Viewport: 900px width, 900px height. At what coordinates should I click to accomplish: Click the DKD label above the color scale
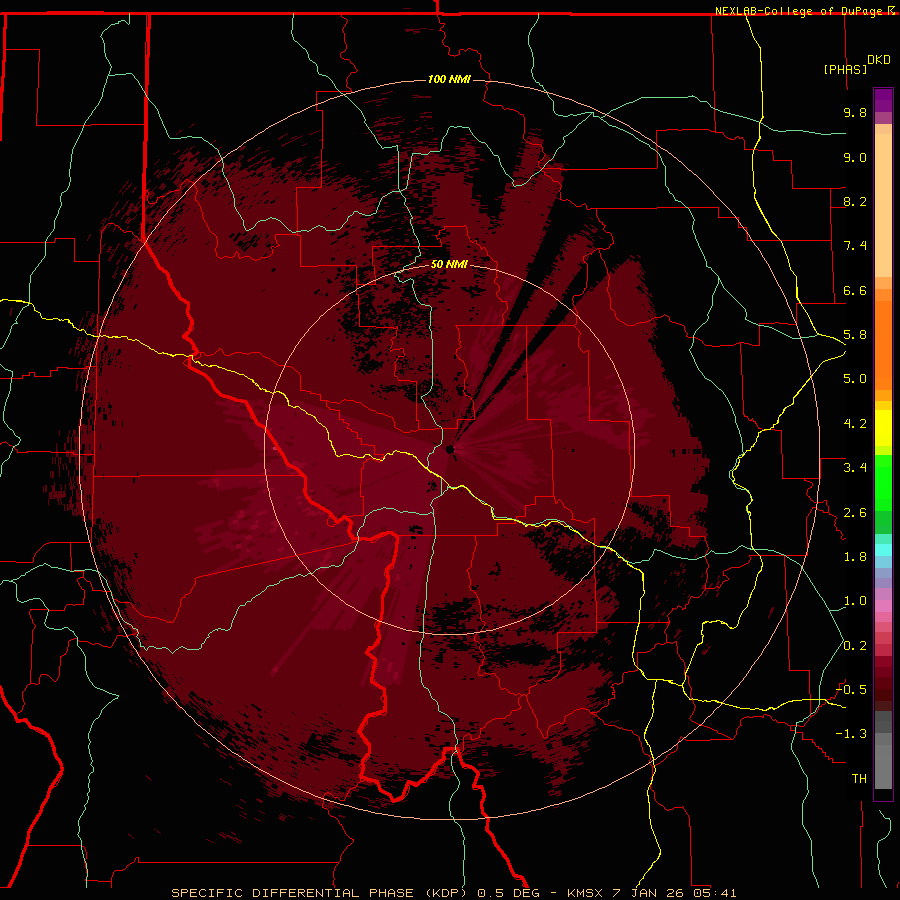tap(879, 60)
